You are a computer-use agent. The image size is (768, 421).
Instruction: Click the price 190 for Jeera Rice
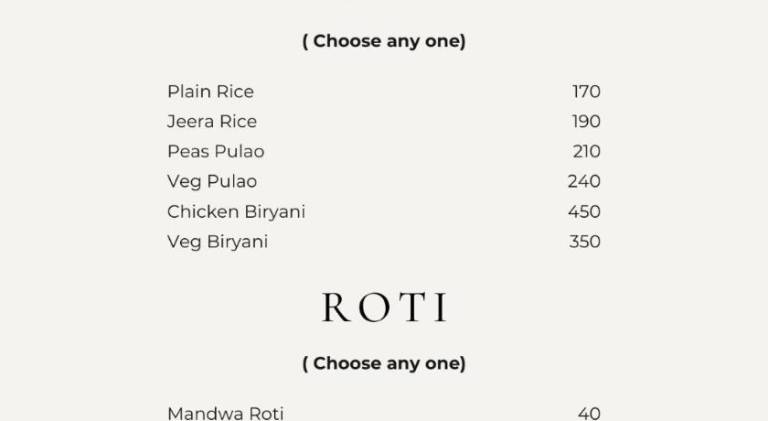586,121
